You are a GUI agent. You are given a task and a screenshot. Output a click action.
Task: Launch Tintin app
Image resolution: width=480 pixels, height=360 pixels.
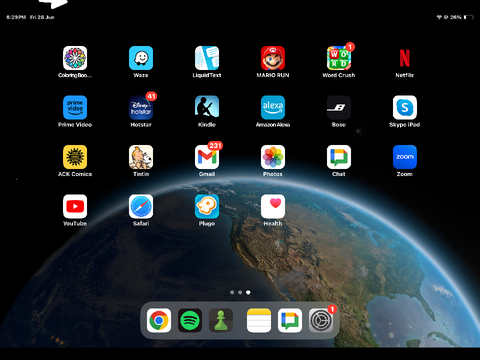141,157
